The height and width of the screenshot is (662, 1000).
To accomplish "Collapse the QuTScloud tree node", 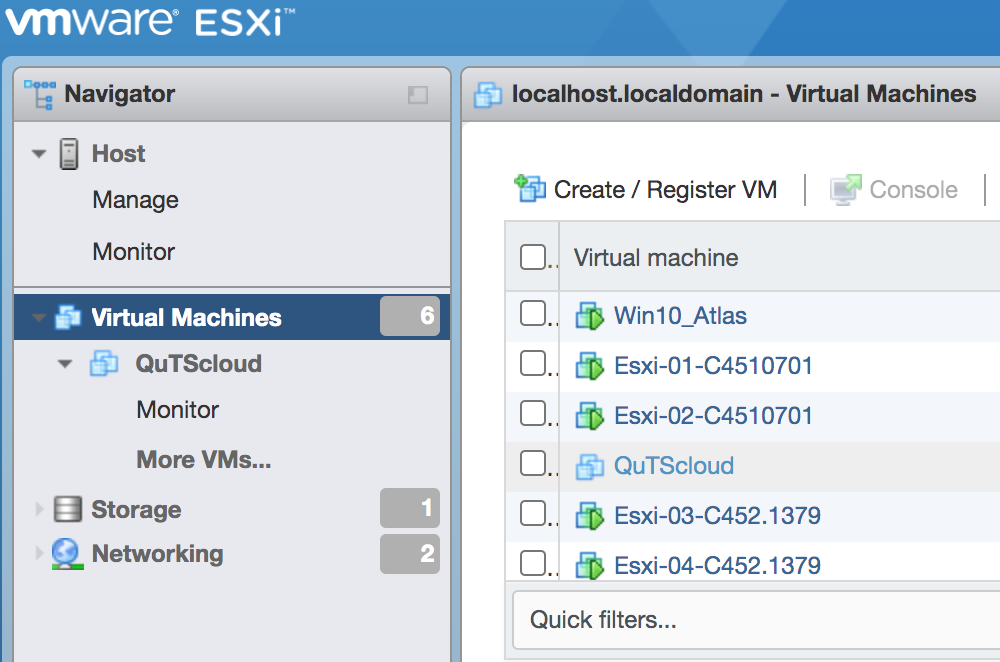I will (65, 364).
